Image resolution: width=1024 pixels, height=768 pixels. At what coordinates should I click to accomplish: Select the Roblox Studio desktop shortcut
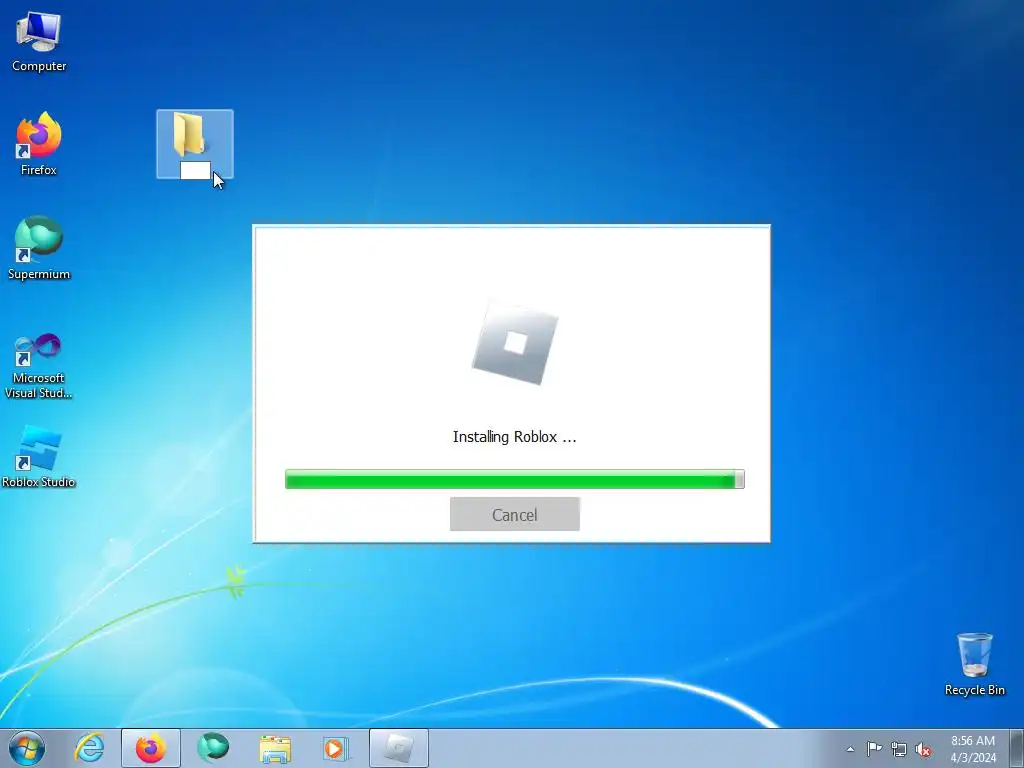(39, 457)
